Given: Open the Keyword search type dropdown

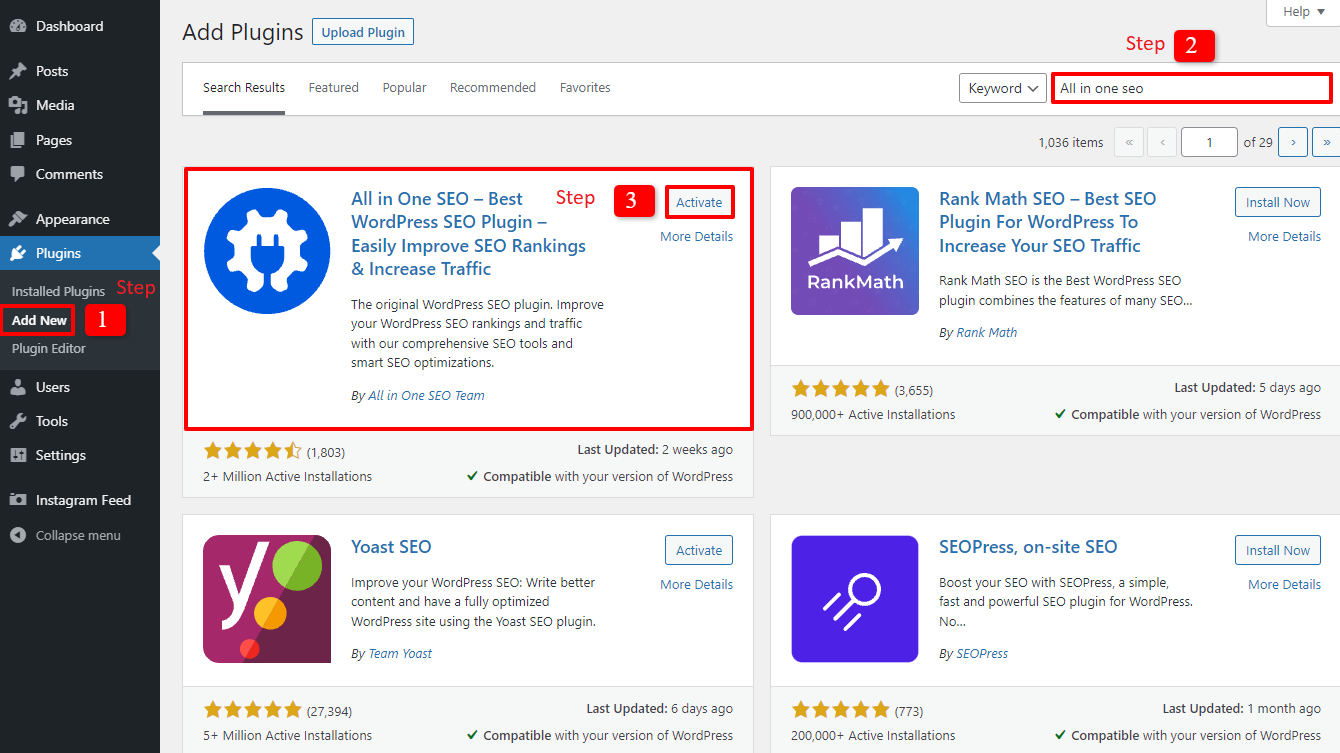Looking at the screenshot, I should coord(1003,88).
